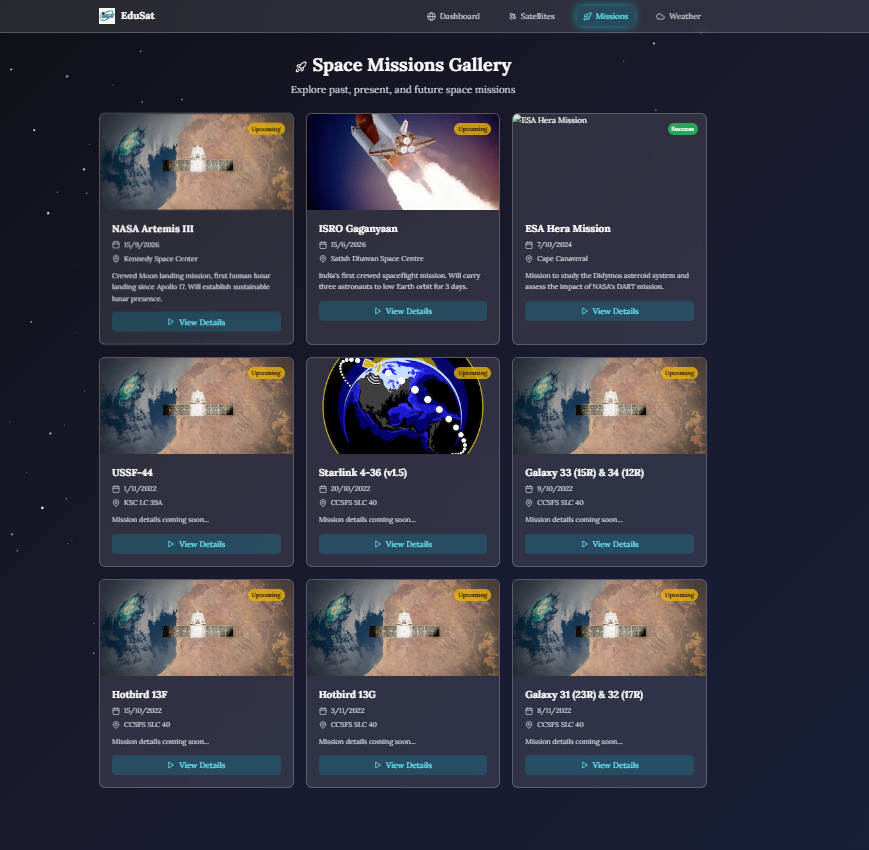The image size is (869, 850).
Task: Open the Galaxy 31 & 32 thumbnail image
Action: 609,628
